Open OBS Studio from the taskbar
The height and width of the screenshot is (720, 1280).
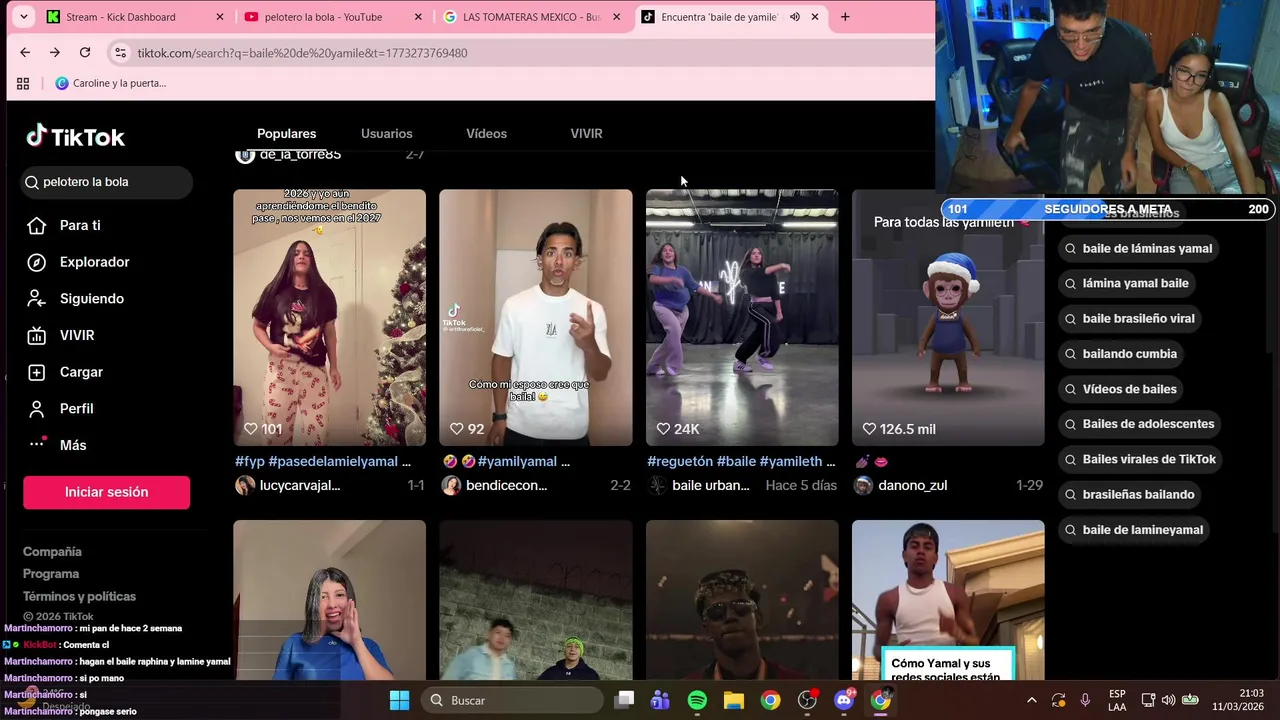click(807, 700)
